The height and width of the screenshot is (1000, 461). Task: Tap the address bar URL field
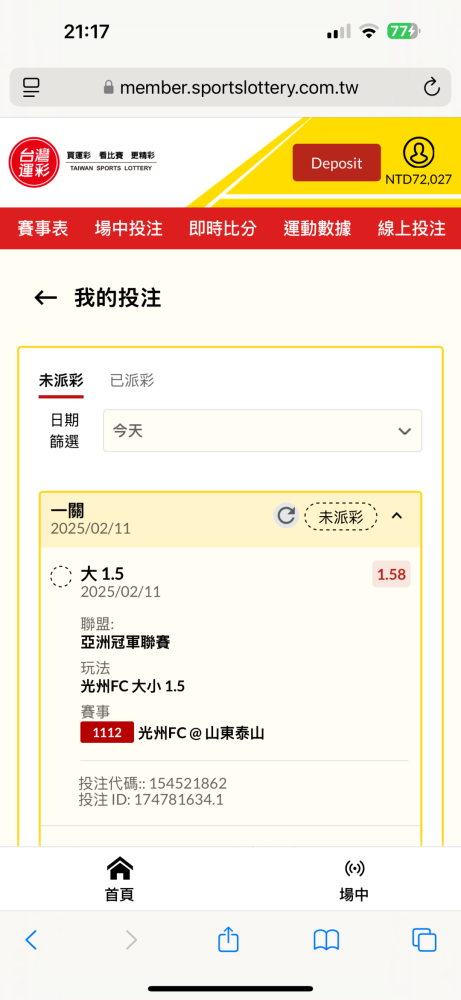[x=230, y=87]
